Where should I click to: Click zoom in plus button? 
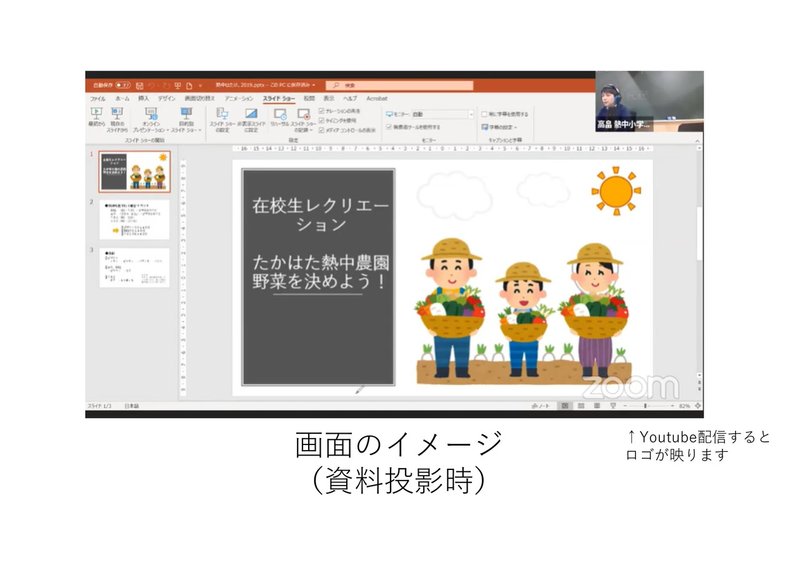[x=672, y=406]
